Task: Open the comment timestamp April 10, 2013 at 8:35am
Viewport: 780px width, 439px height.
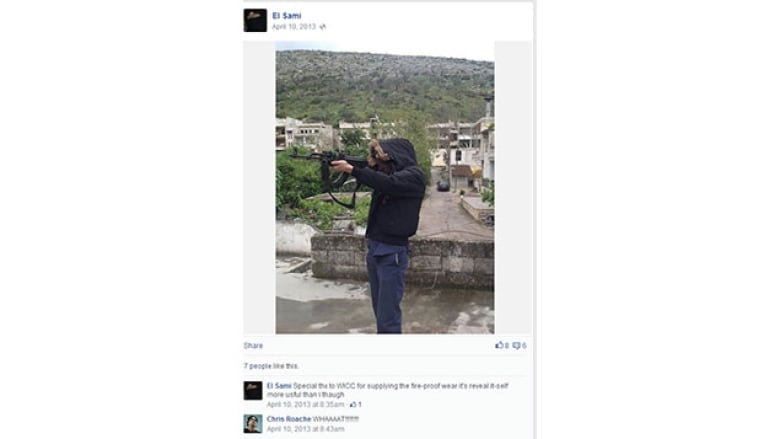Action: (305, 405)
